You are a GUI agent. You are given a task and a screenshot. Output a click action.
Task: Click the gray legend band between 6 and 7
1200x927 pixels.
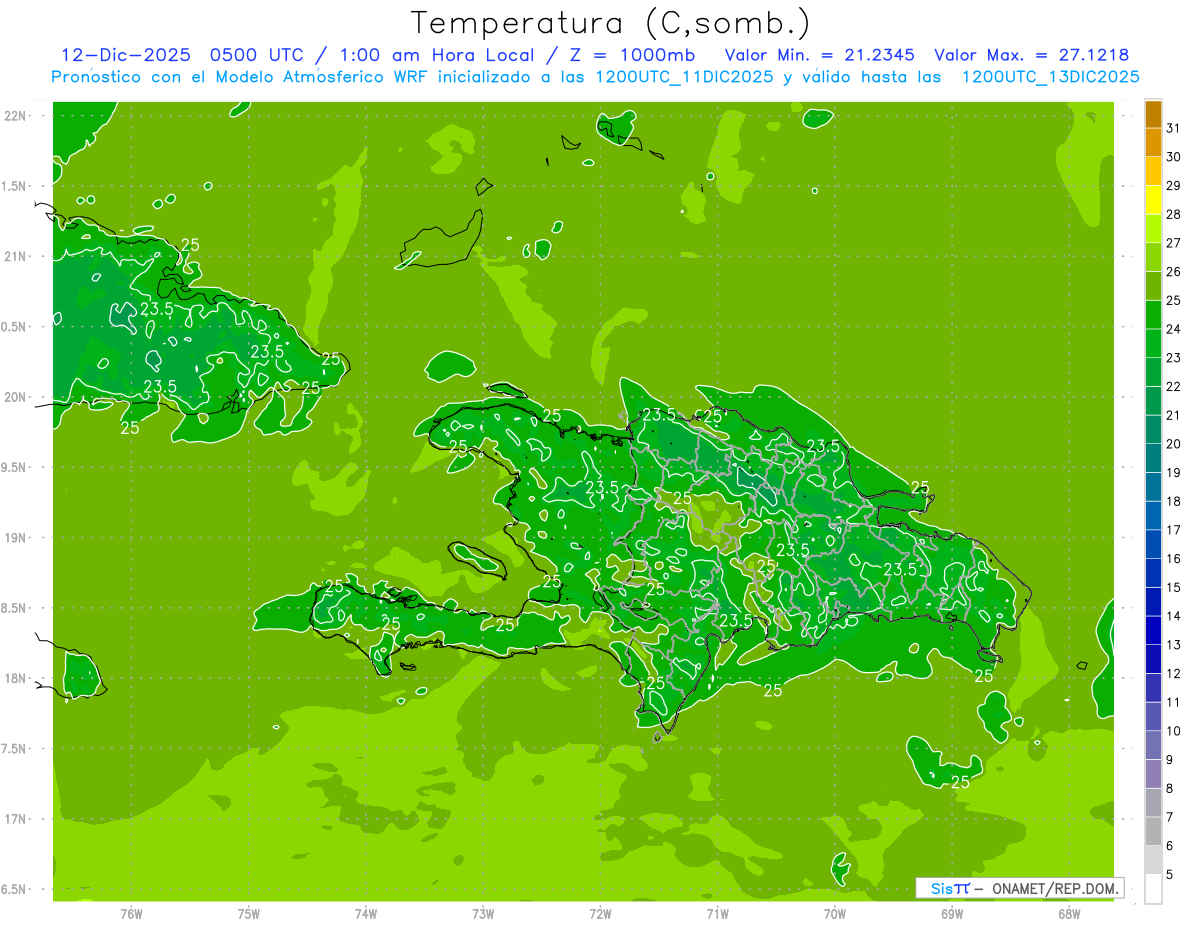[x=1153, y=831]
